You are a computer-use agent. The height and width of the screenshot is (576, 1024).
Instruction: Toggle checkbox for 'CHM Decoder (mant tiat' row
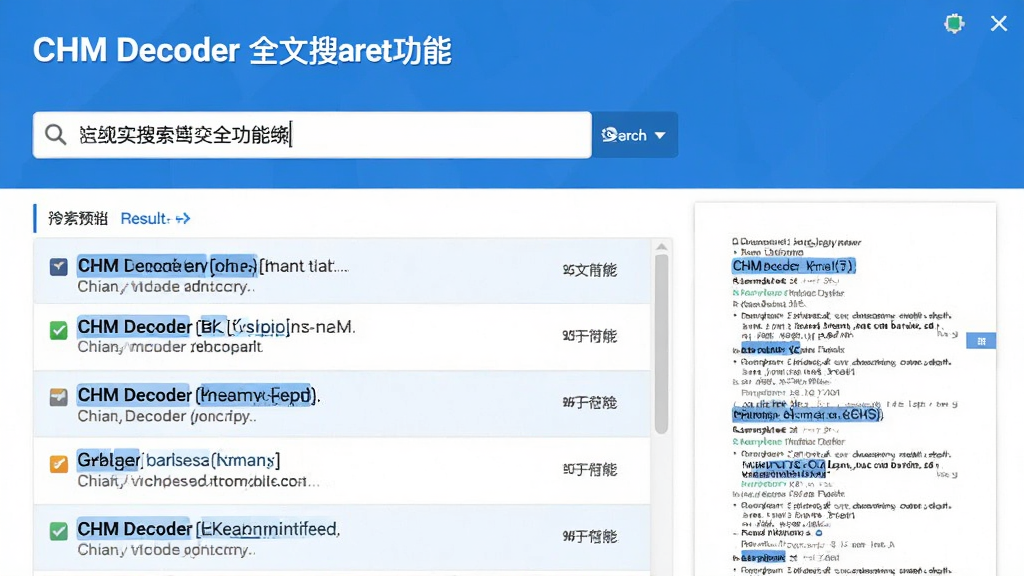[x=59, y=266]
